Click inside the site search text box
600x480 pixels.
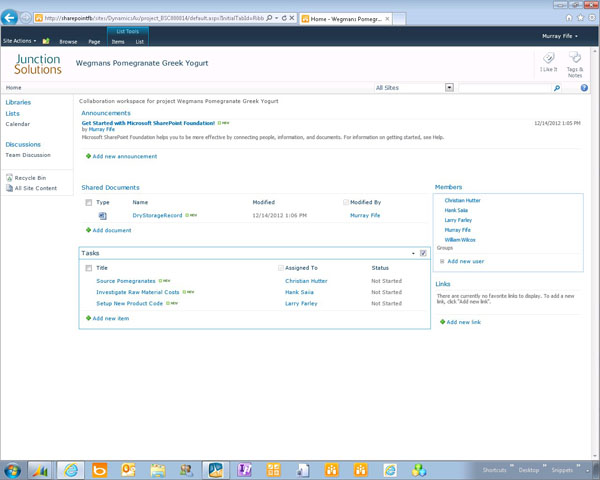[505, 88]
